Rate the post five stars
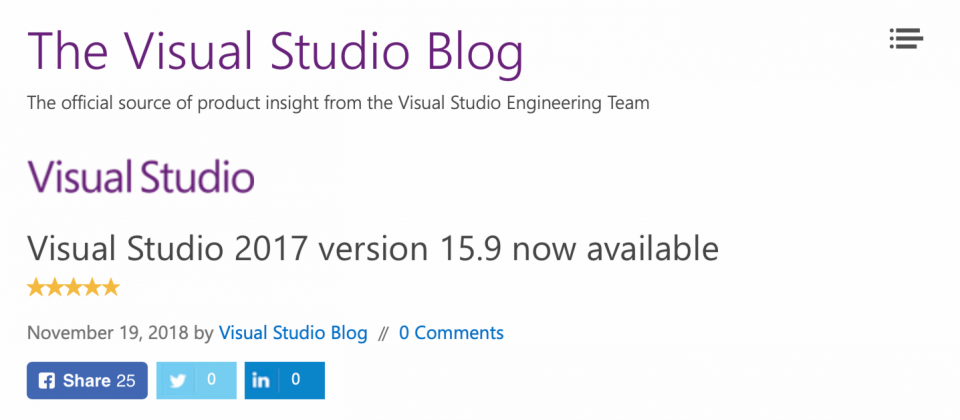This screenshot has height=420, width=960. tap(110, 288)
